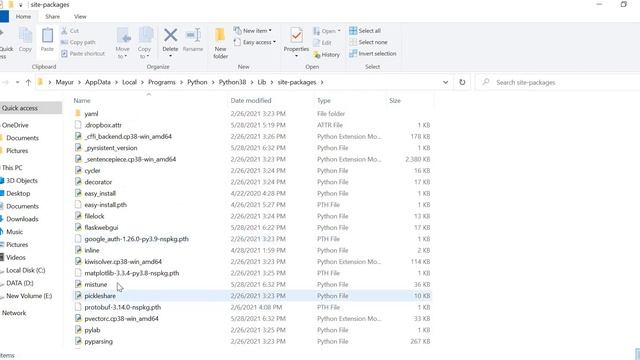
Task: Expand chevron after site-packages in breadcrumb
Action: [x=322, y=82]
